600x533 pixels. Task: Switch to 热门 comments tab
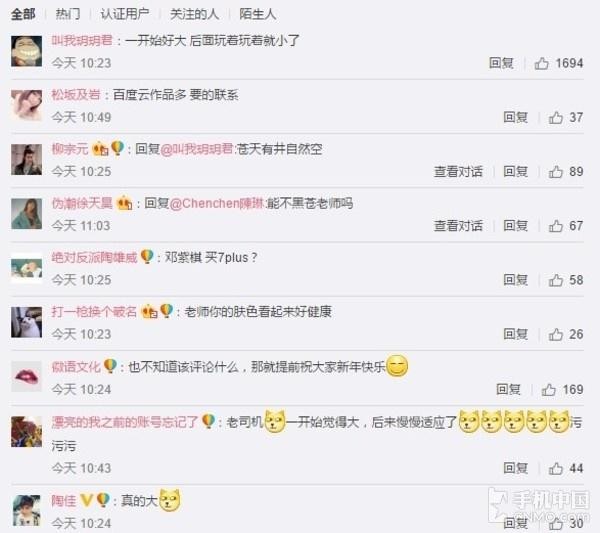click(x=68, y=14)
